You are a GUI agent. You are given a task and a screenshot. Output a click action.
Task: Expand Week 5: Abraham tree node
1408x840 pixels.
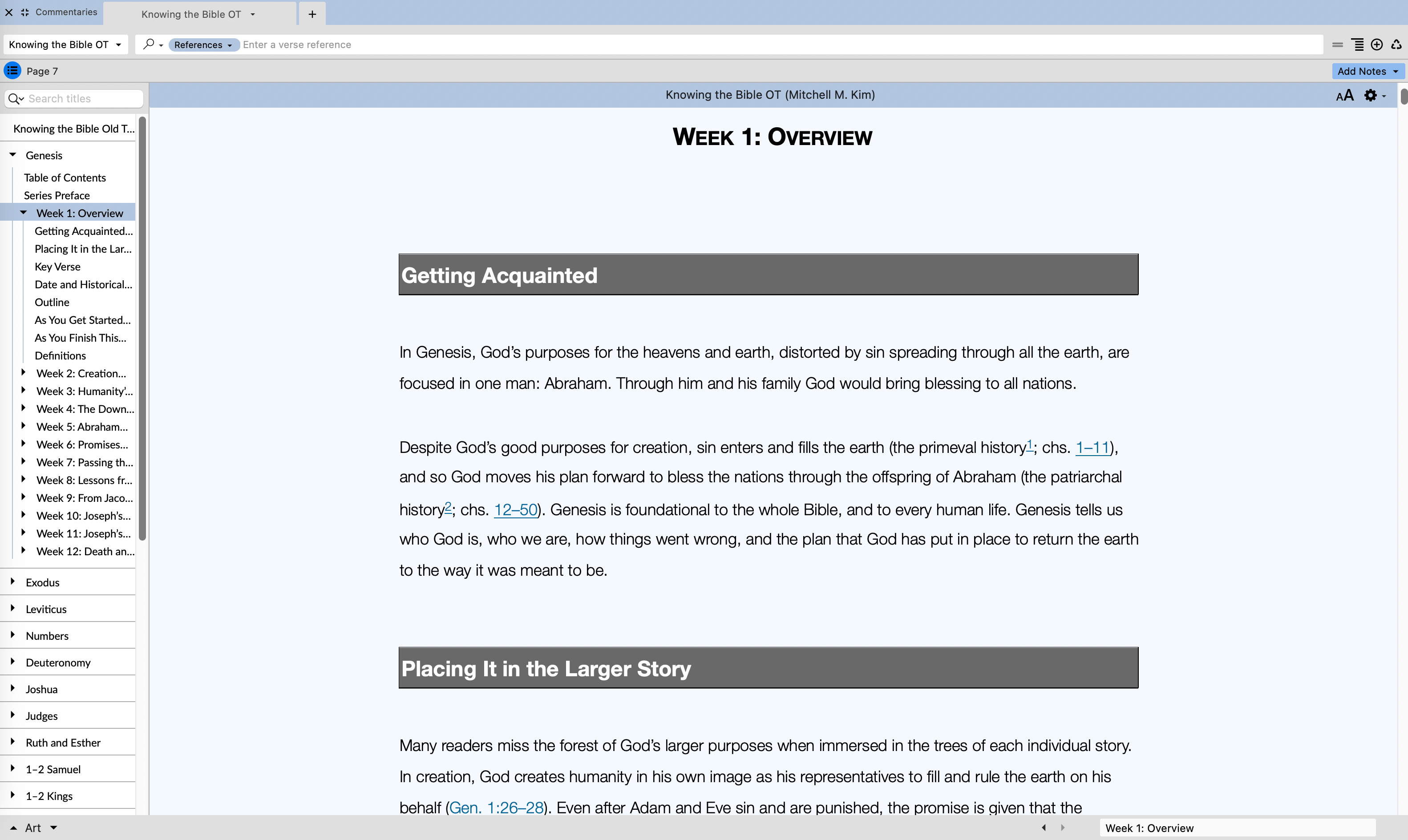(x=23, y=426)
